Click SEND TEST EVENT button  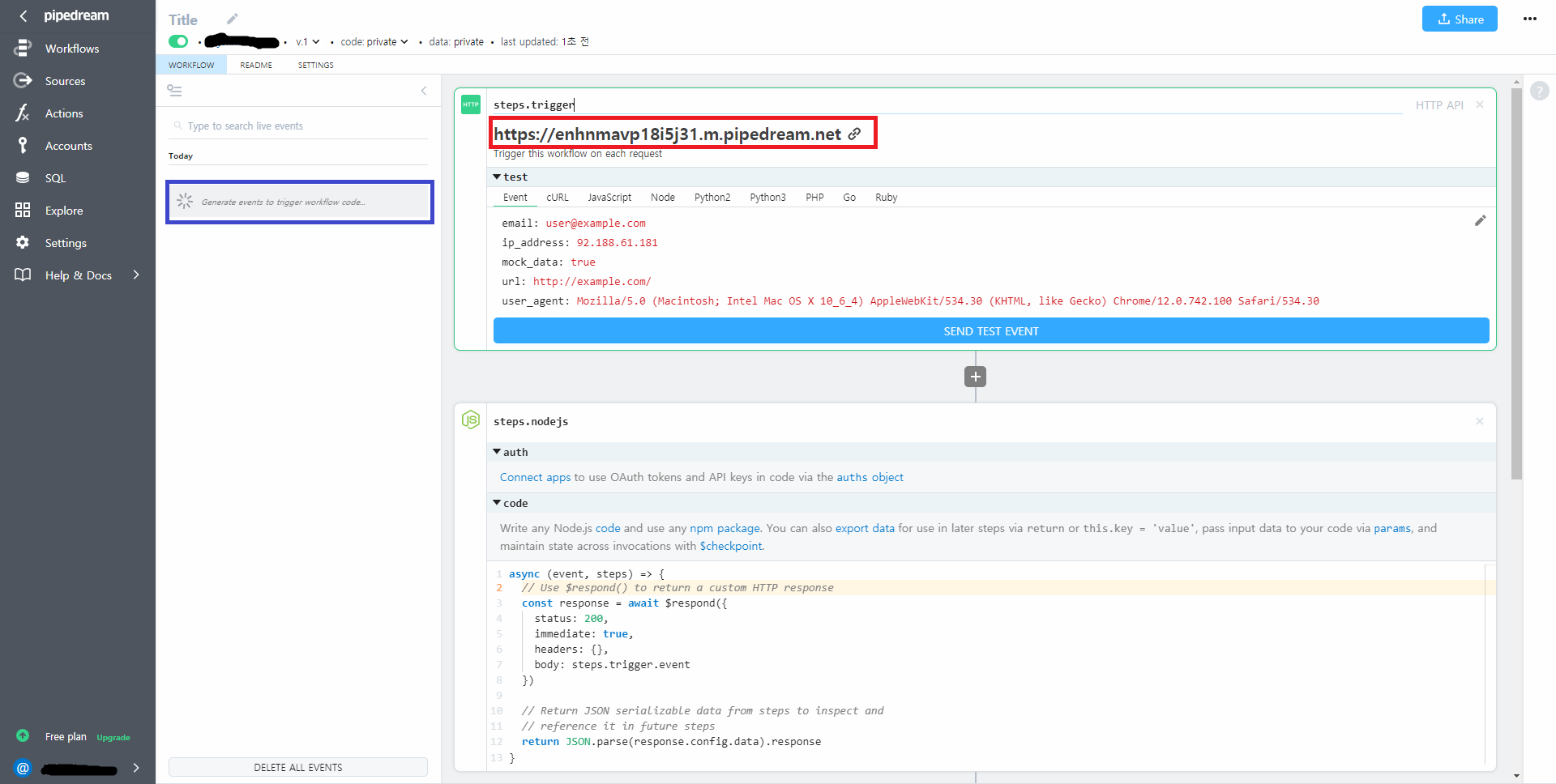[x=991, y=330]
